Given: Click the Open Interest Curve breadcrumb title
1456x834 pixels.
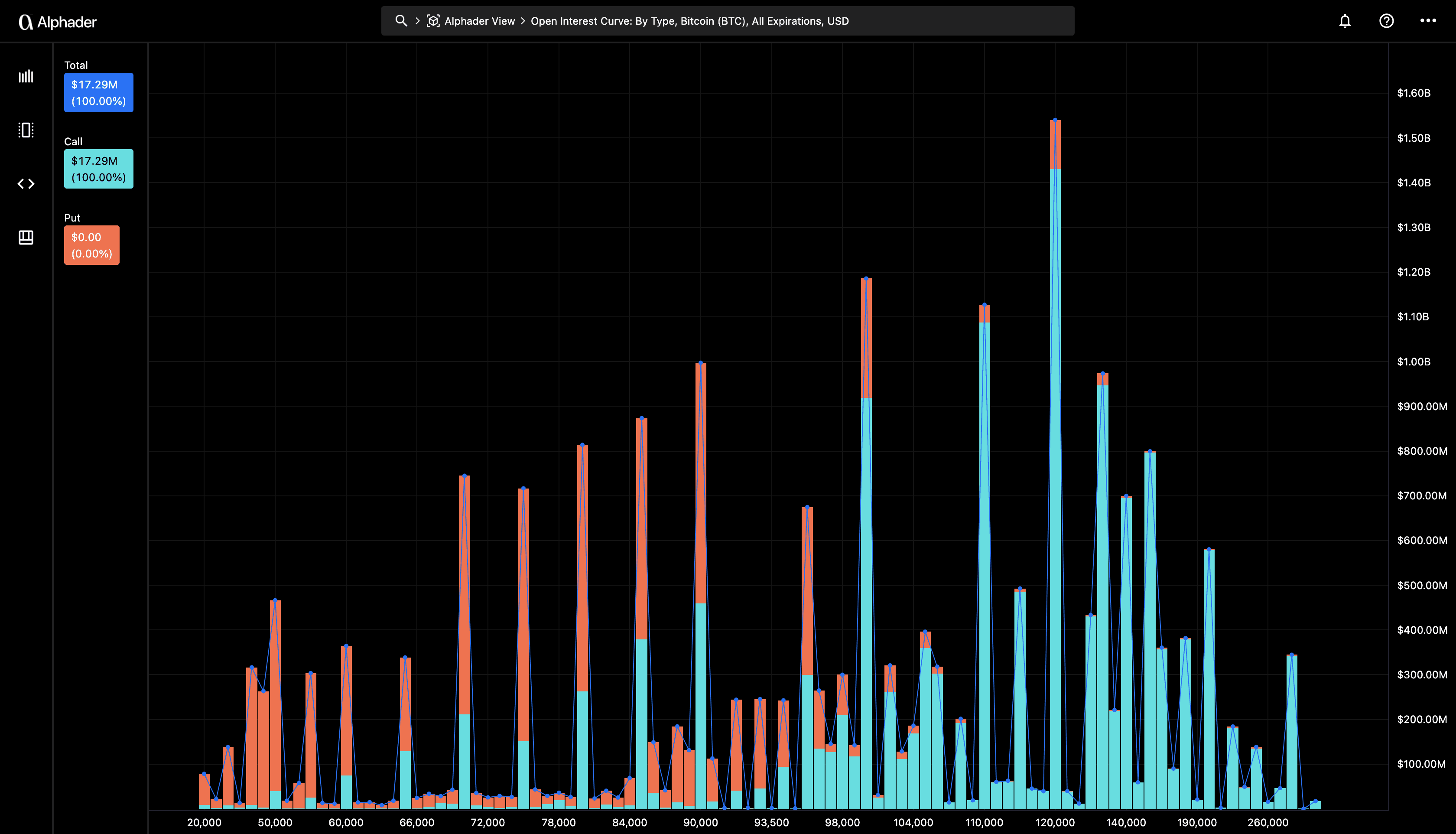Looking at the screenshot, I should (x=689, y=21).
